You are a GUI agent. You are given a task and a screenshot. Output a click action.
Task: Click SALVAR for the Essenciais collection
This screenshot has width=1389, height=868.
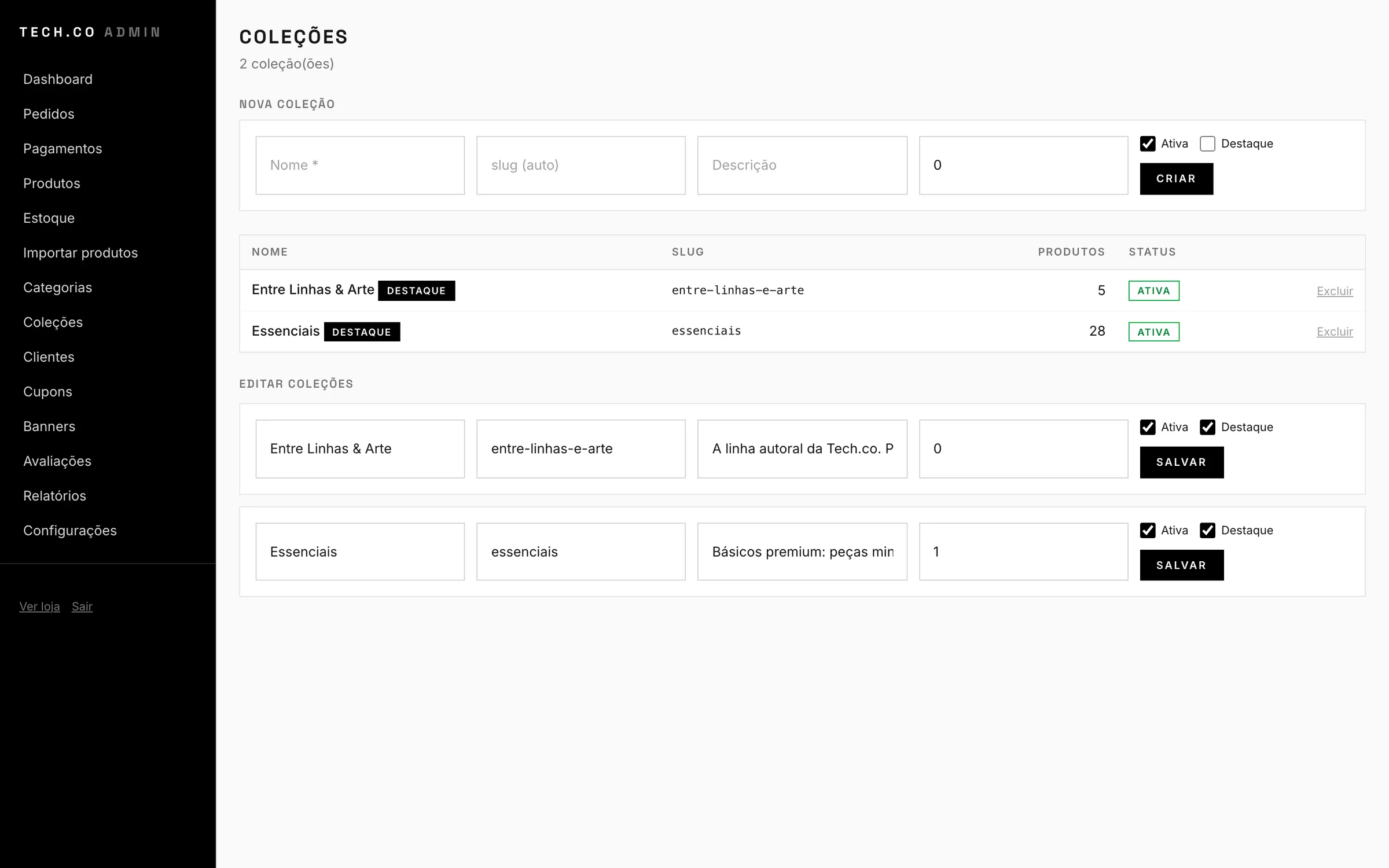1181,565
